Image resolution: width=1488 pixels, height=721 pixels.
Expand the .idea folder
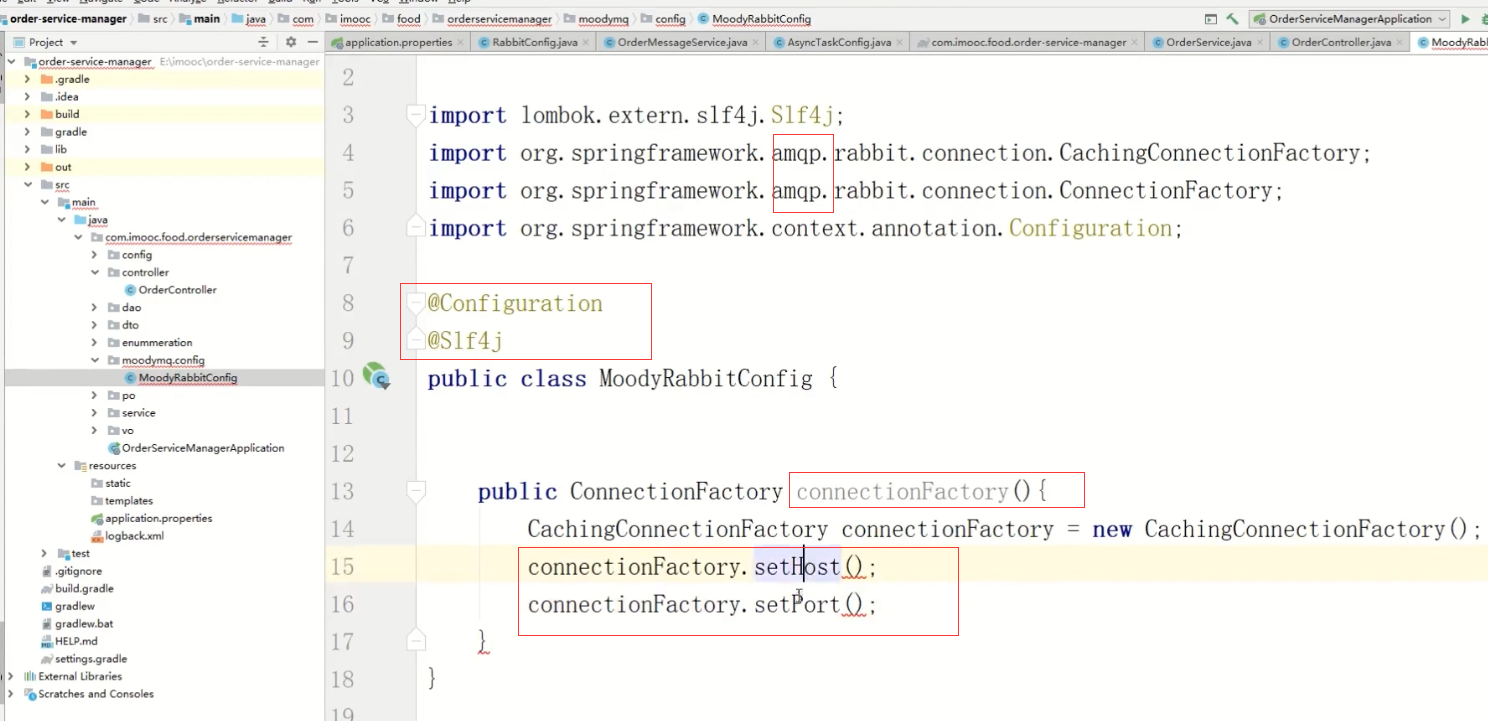point(27,97)
